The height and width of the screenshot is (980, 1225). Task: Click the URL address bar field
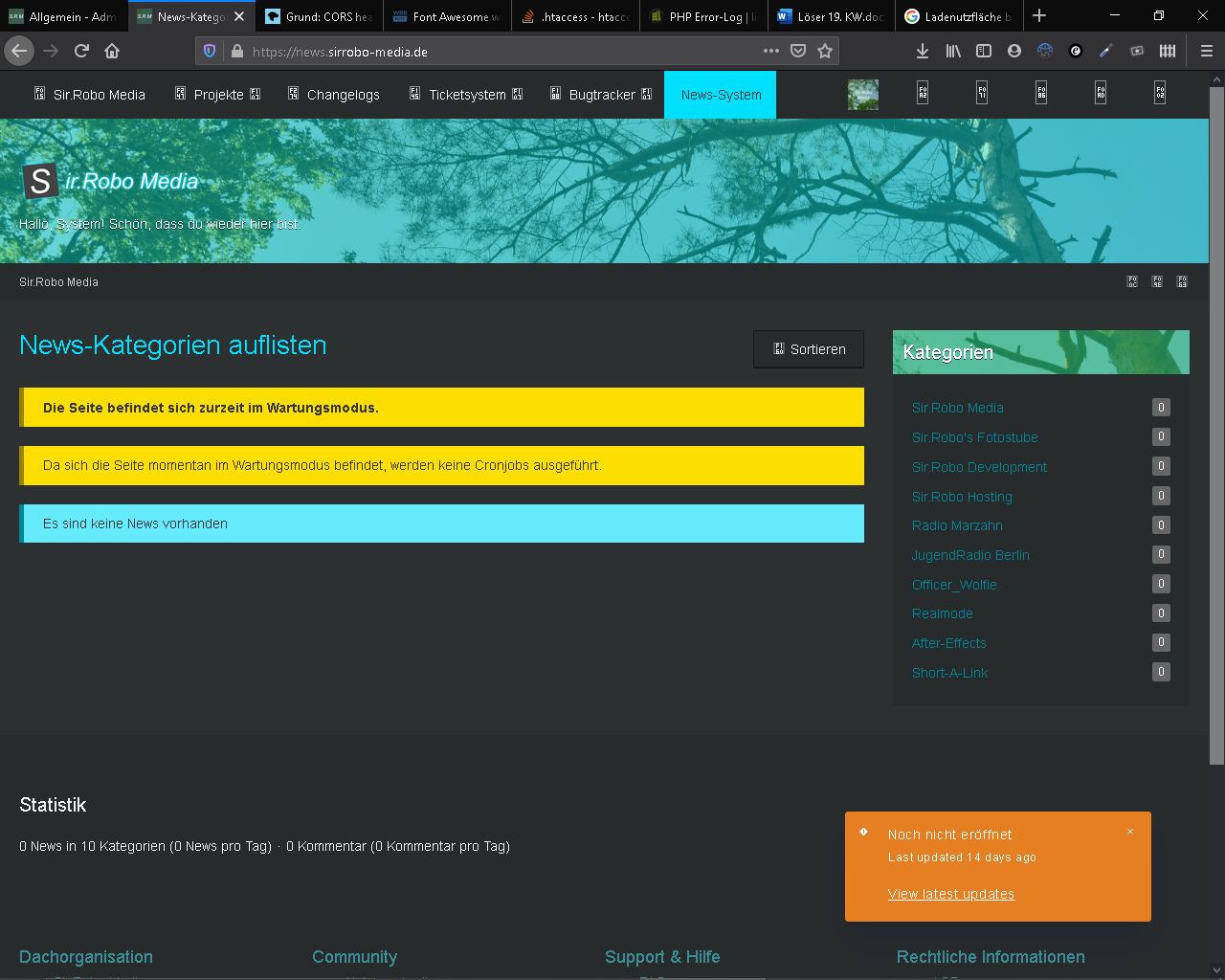pyautogui.click(x=498, y=52)
